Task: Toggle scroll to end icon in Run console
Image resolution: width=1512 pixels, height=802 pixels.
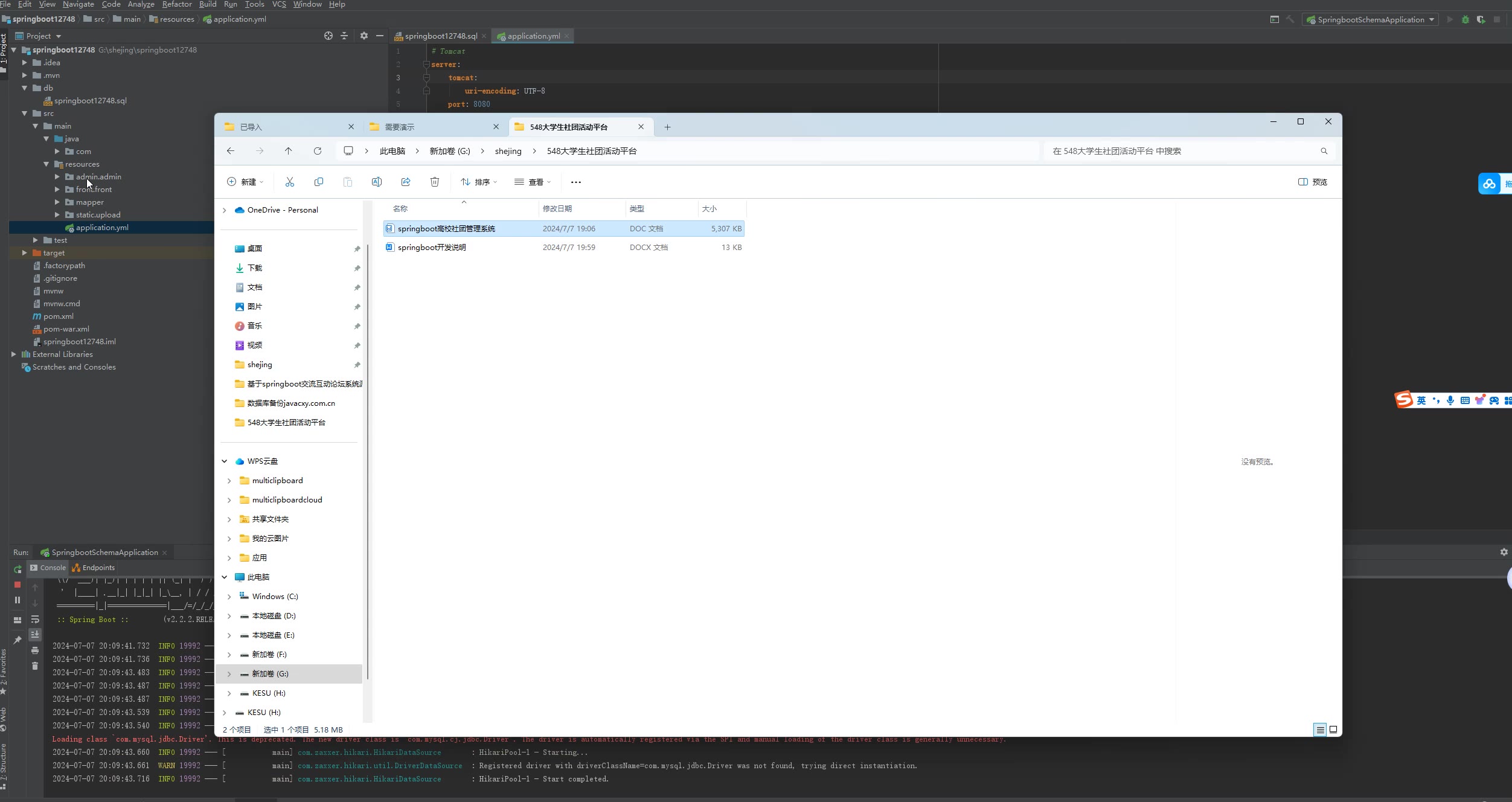Action: click(x=35, y=634)
